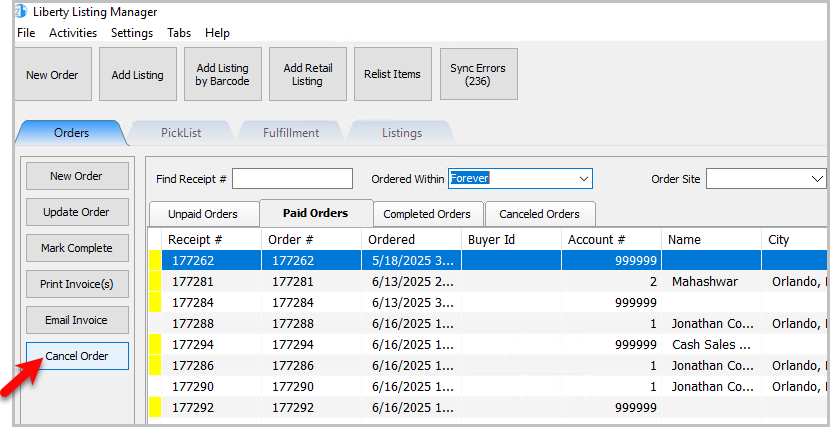Open the File menu
The height and width of the screenshot is (427, 830).
[x=26, y=33]
